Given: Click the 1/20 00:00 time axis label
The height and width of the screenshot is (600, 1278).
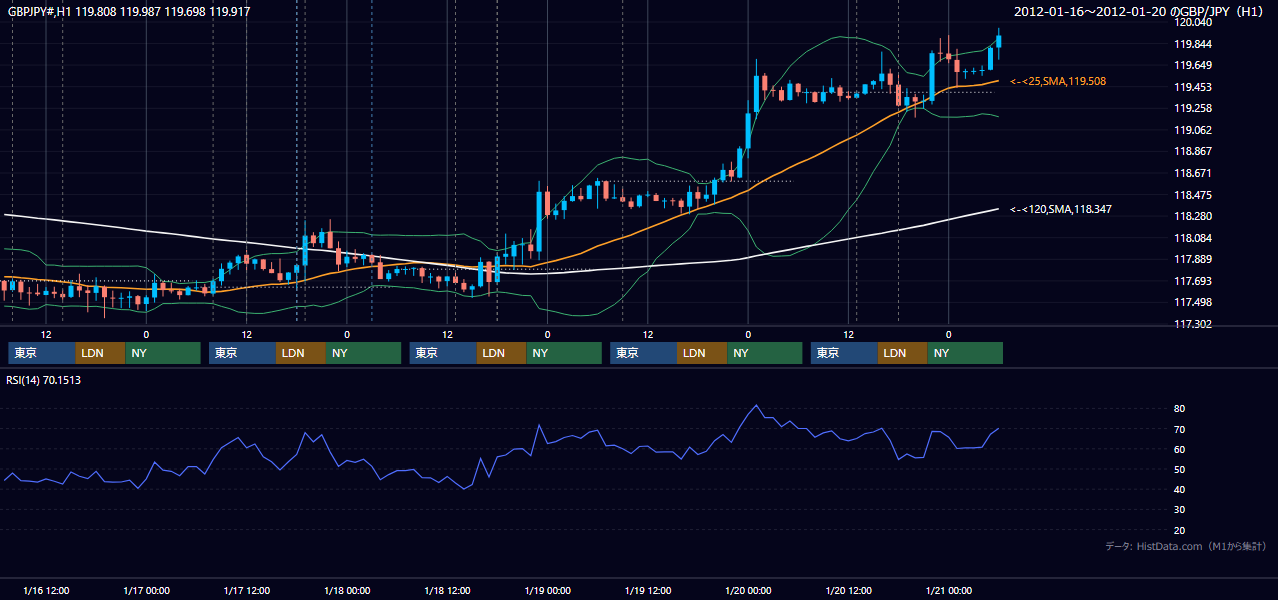Looking at the screenshot, I should click(748, 591).
